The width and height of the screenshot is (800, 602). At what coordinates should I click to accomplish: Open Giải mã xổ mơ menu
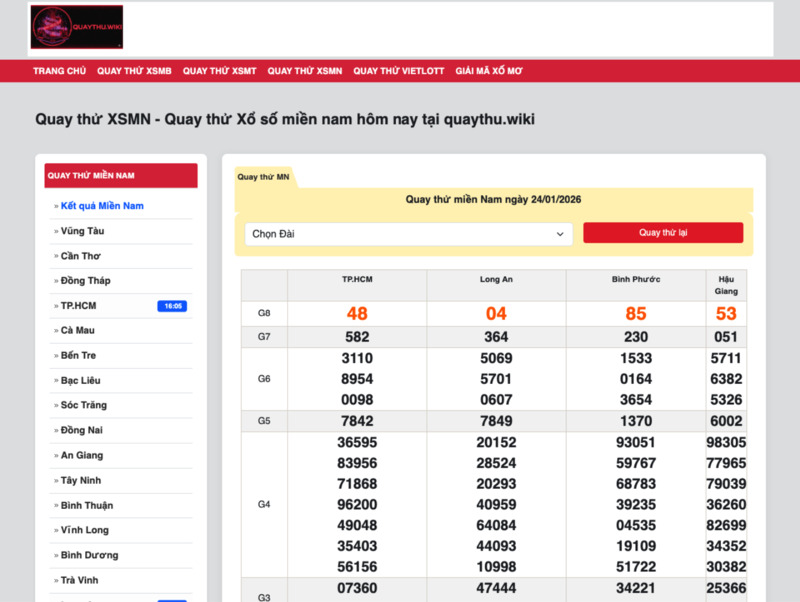[488, 71]
